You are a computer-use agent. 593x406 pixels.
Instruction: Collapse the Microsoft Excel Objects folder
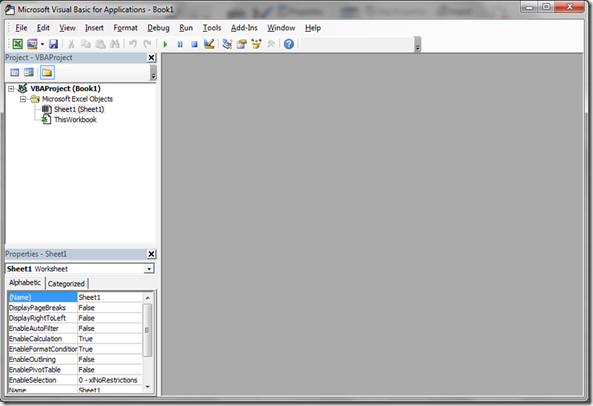coord(23,99)
